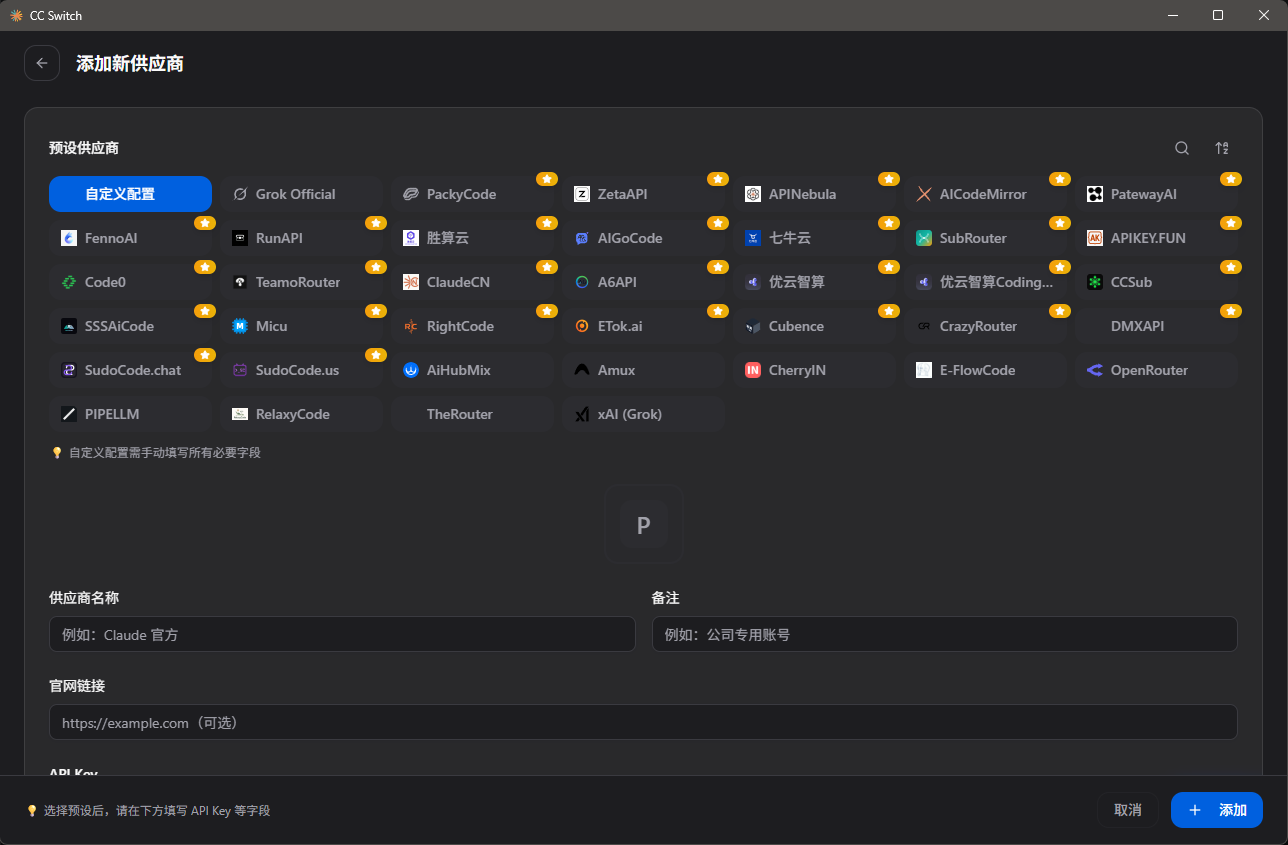Cancel with the 取消 button
The image size is (1288, 845).
(1128, 810)
